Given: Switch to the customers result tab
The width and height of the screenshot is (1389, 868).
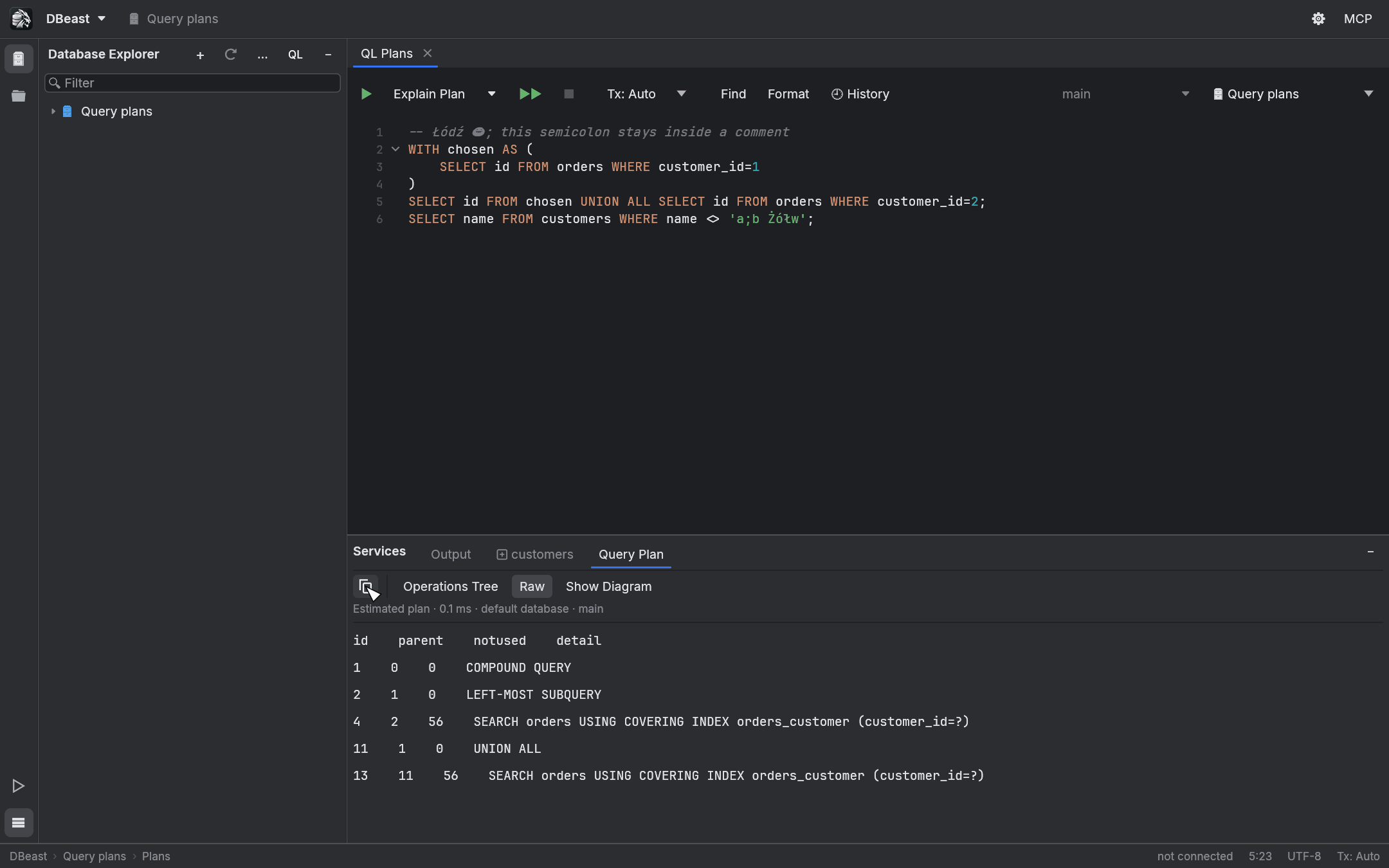Looking at the screenshot, I should [x=534, y=554].
